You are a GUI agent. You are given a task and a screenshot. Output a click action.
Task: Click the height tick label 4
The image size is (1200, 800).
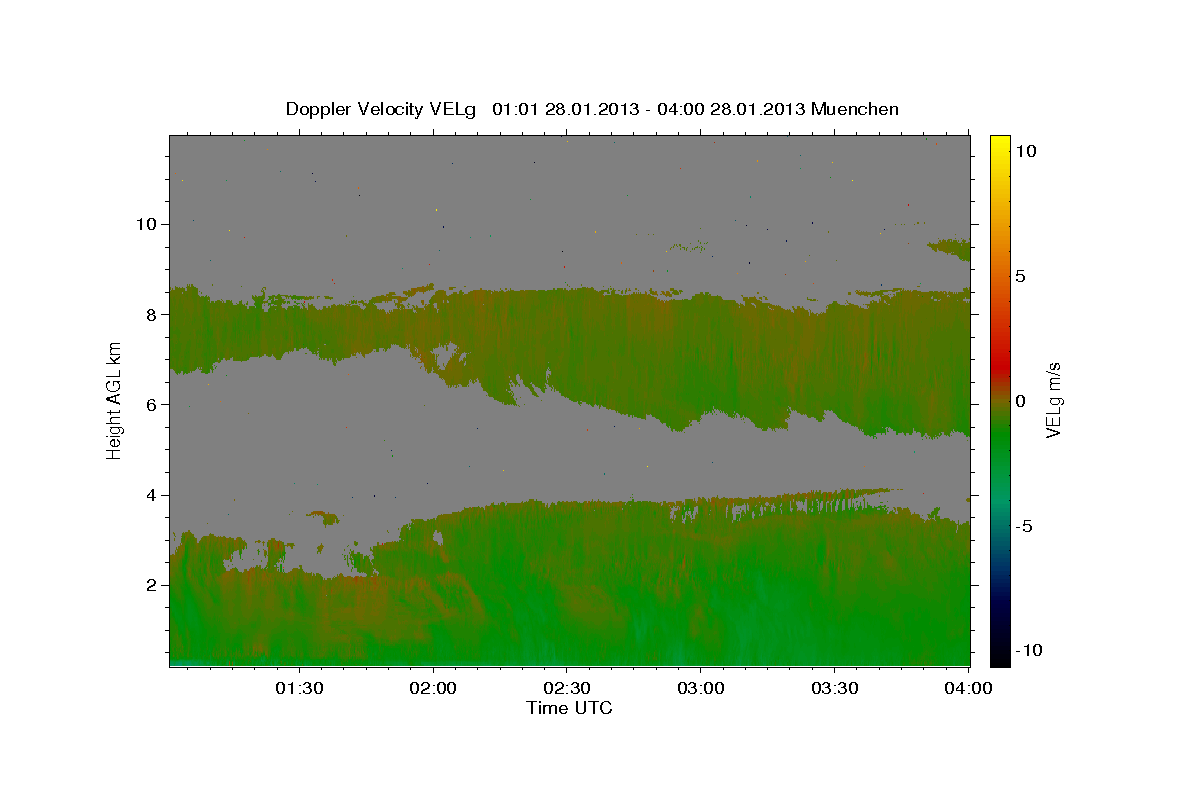tap(154, 495)
